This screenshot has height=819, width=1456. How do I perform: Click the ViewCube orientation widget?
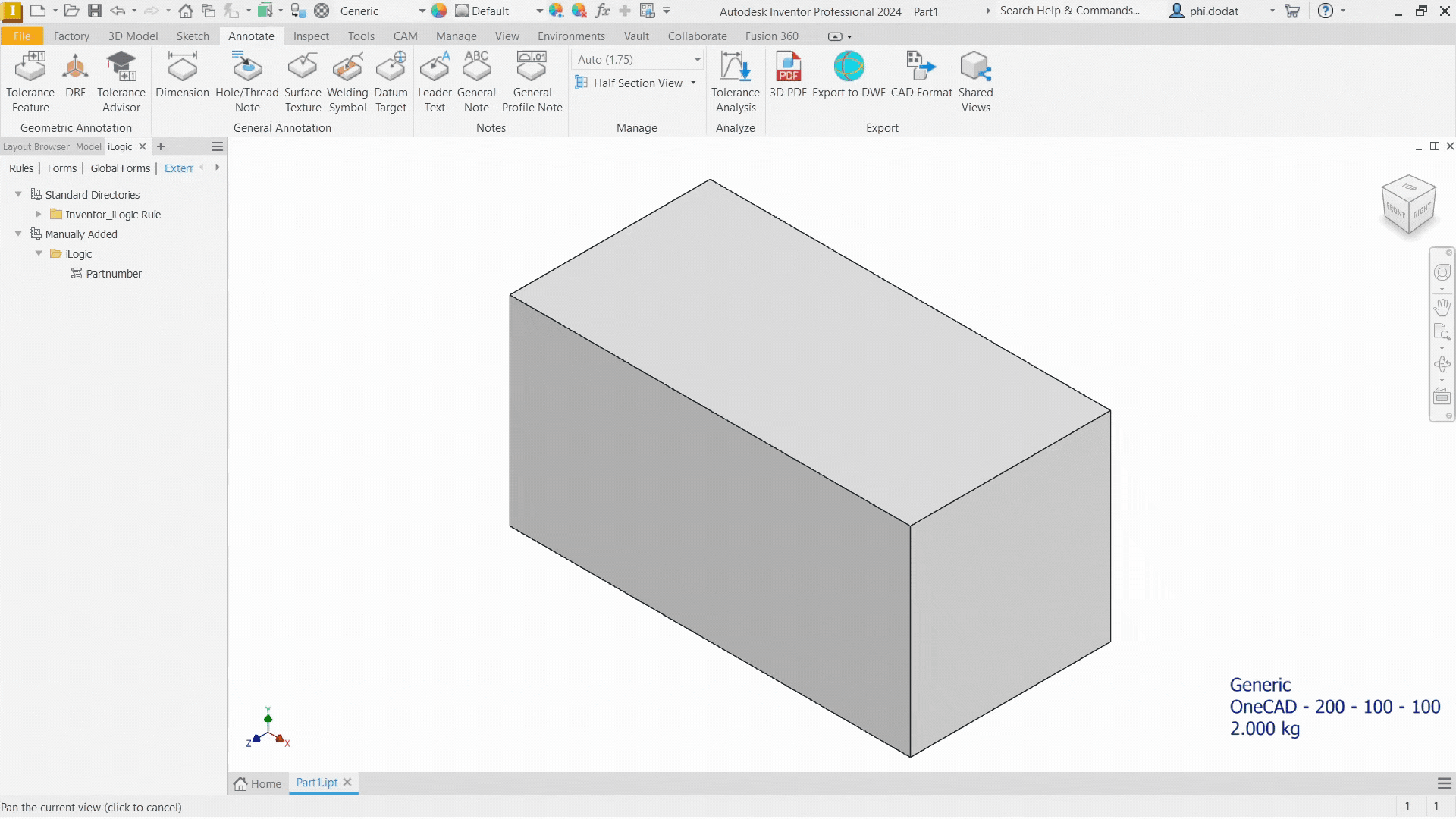1409,206
